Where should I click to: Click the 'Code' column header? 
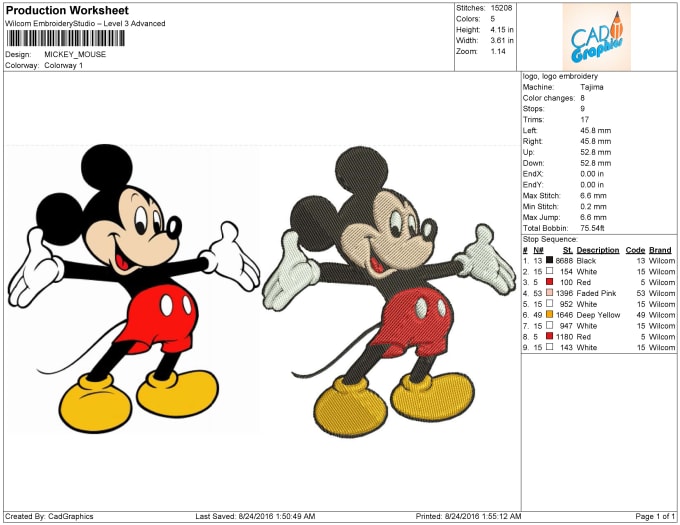[x=635, y=250]
